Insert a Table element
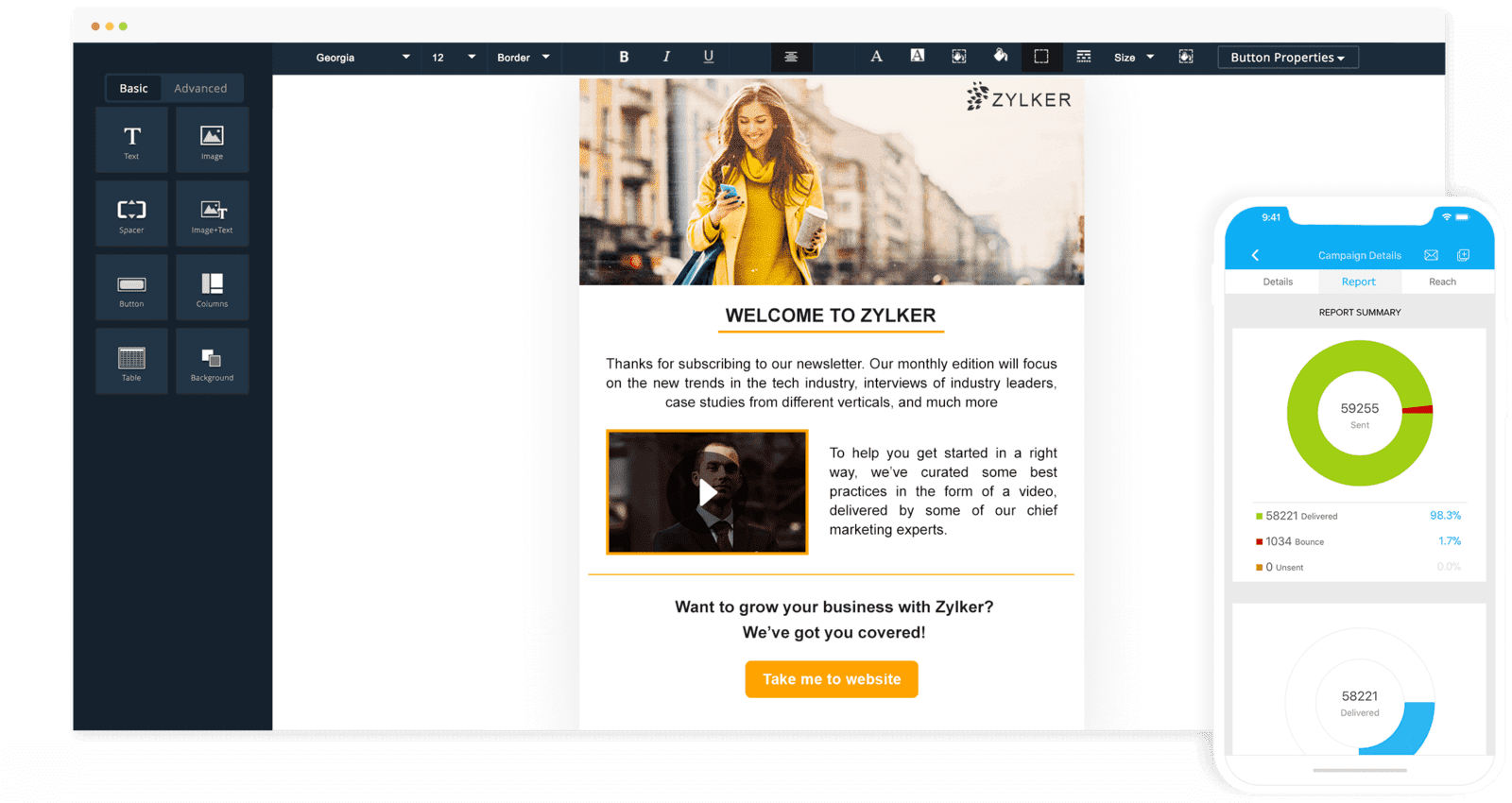Image resolution: width=1512 pixels, height=803 pixels. click(131, 361)
